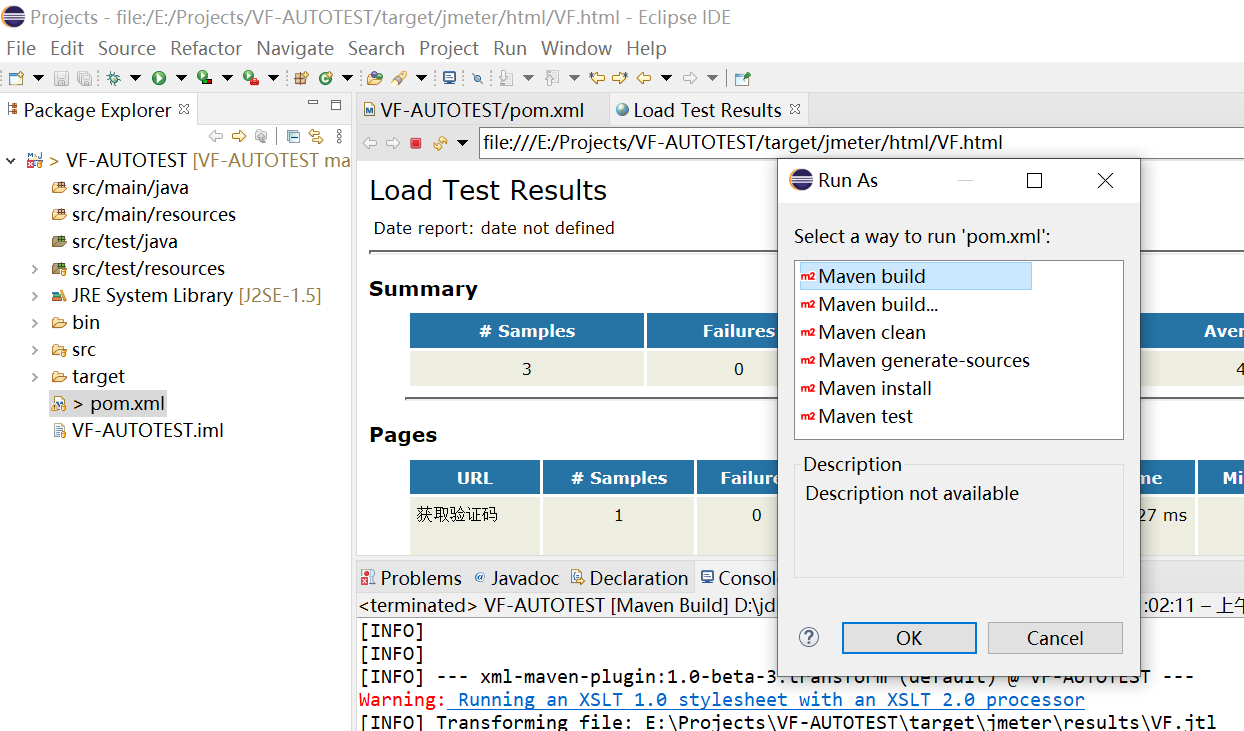Click the Back navigation arrow in main toolbar
Viewport: 1244px width, 731px height.
(644, 78)
